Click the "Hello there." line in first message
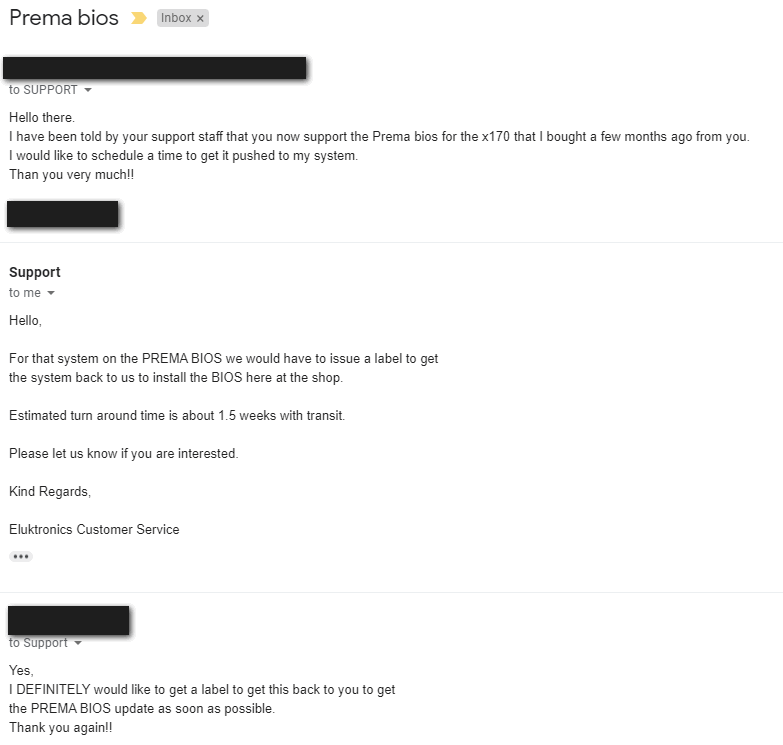 pyautogui.click(x=42, y=118)
